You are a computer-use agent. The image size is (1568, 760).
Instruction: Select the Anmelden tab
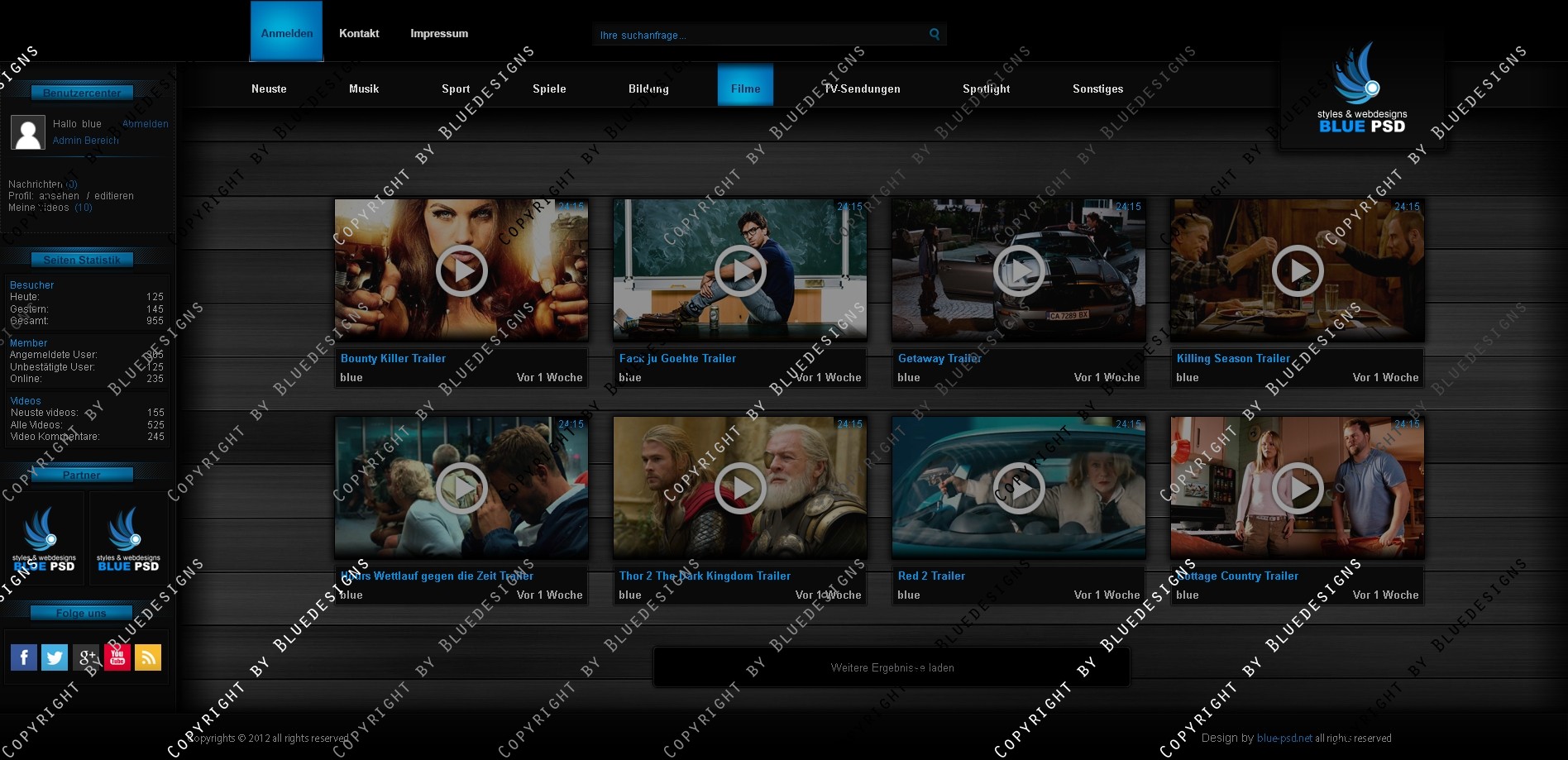coord(287,31)
